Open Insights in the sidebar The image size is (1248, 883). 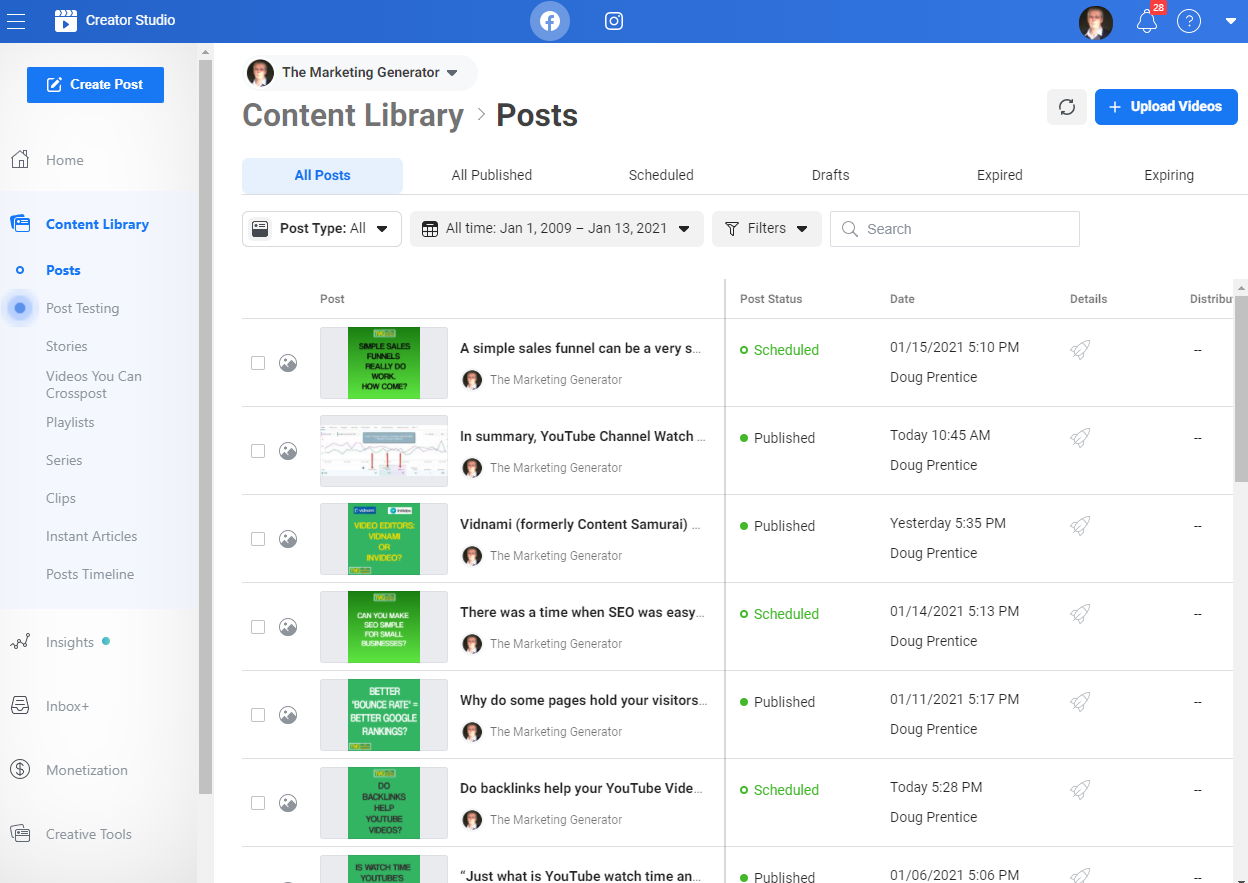(69, 642)
